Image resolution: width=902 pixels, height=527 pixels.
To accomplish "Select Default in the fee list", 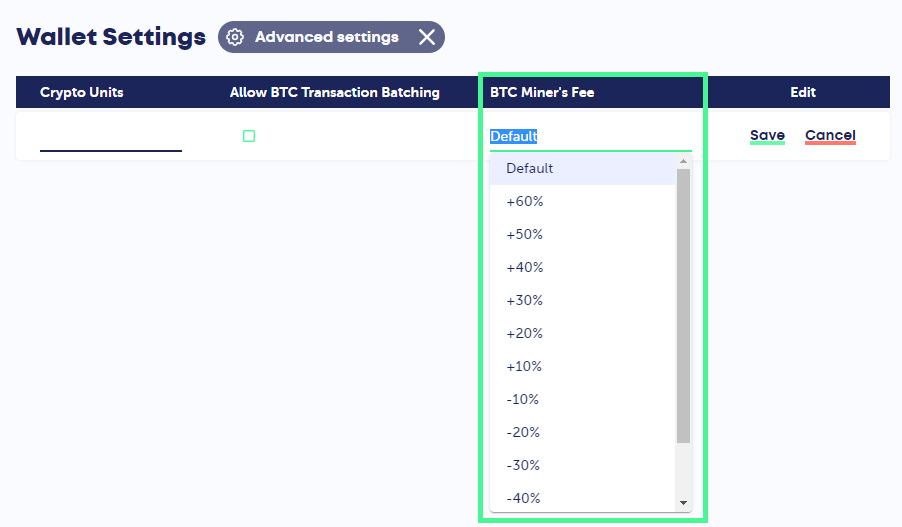I will click(x=530, y=168).
